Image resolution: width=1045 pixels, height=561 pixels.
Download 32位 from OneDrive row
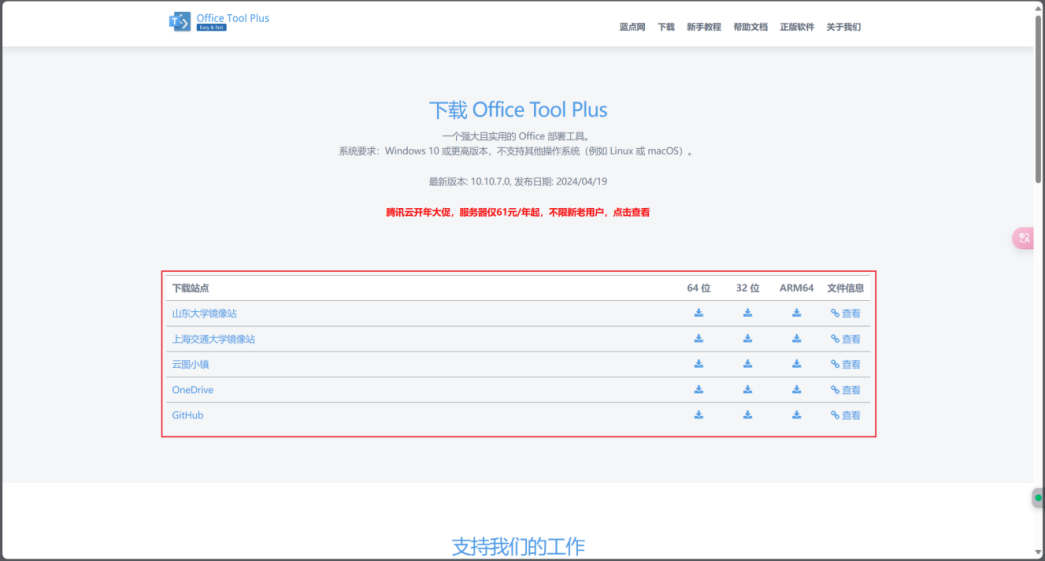click(748, 390)
